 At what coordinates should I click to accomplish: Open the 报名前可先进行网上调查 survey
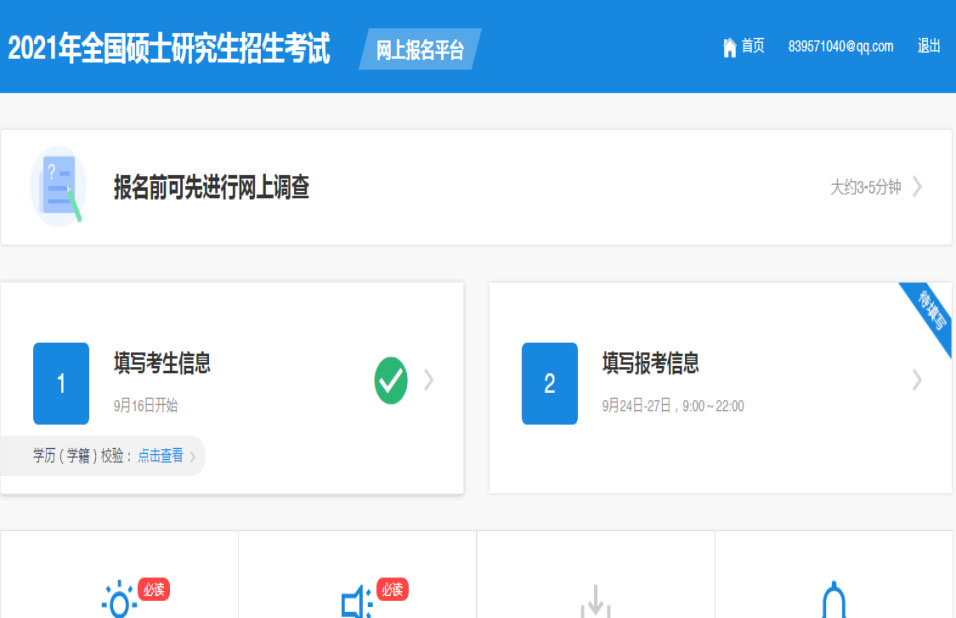pos(211,187)
